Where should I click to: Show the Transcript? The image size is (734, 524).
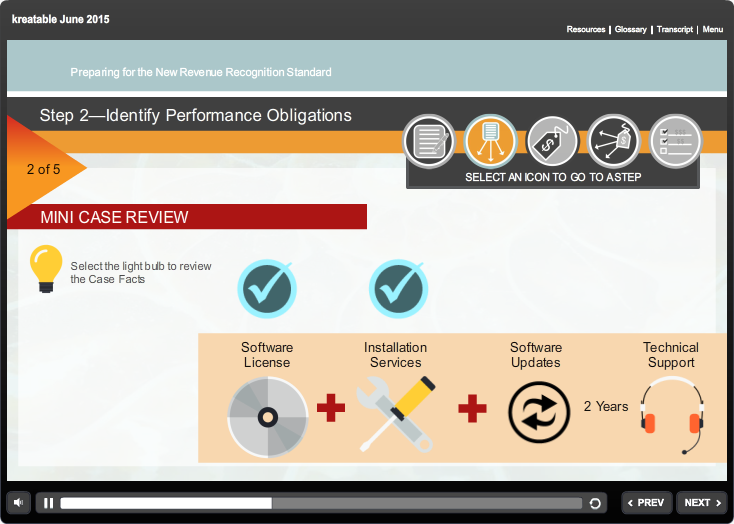pyautogui.click(x=675, y=30)
